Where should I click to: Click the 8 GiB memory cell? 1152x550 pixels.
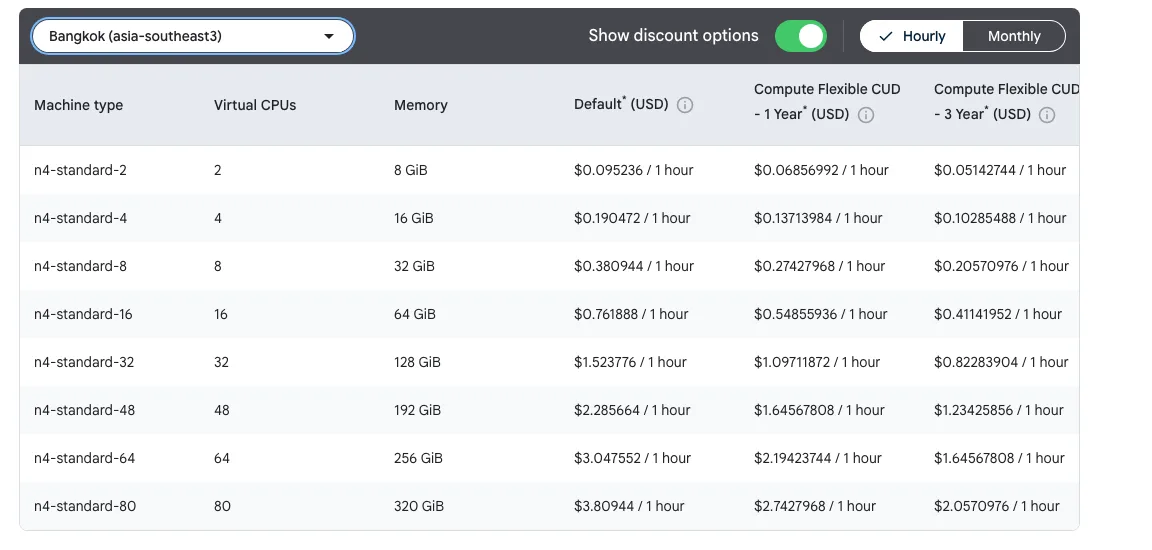click(411, 170)
